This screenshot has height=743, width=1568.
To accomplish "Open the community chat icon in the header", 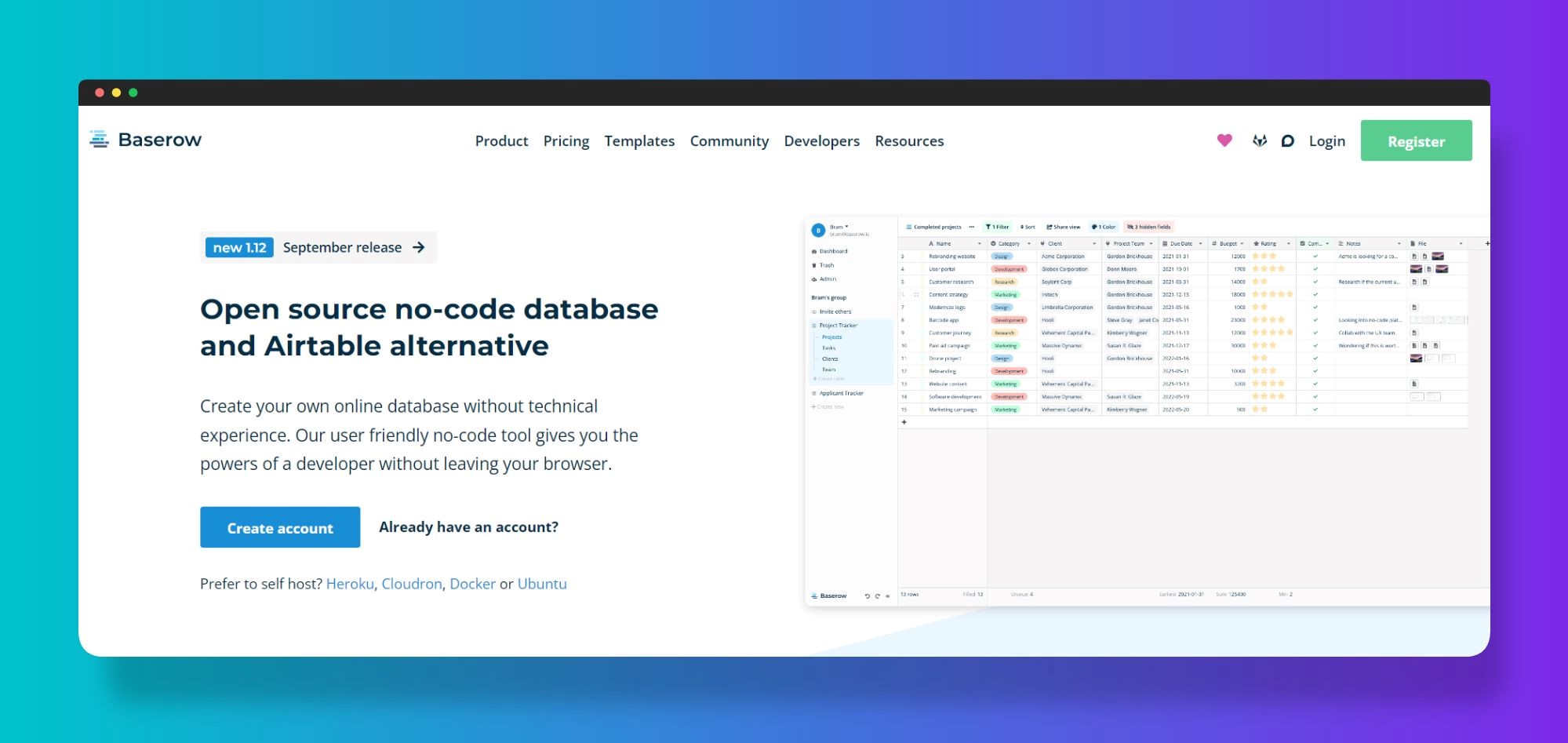I will coord(1287,141).
